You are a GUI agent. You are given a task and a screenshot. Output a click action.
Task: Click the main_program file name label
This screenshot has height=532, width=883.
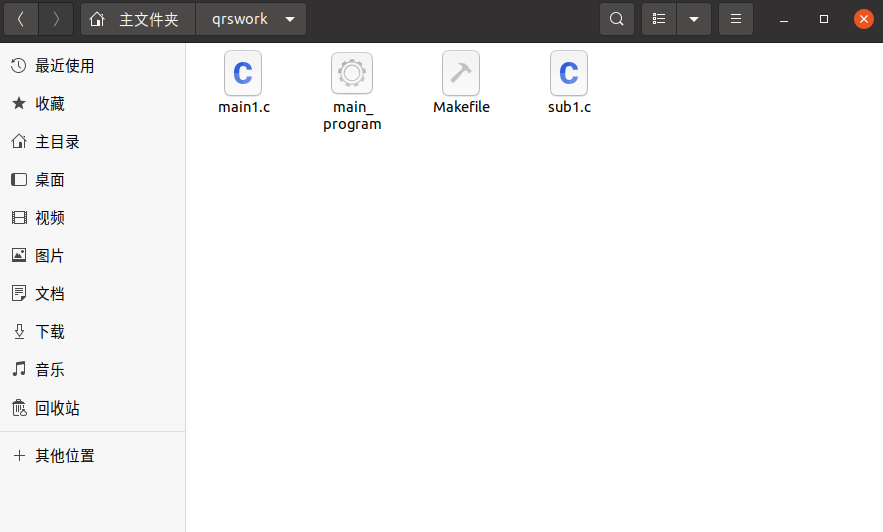[x=352, y=115]
